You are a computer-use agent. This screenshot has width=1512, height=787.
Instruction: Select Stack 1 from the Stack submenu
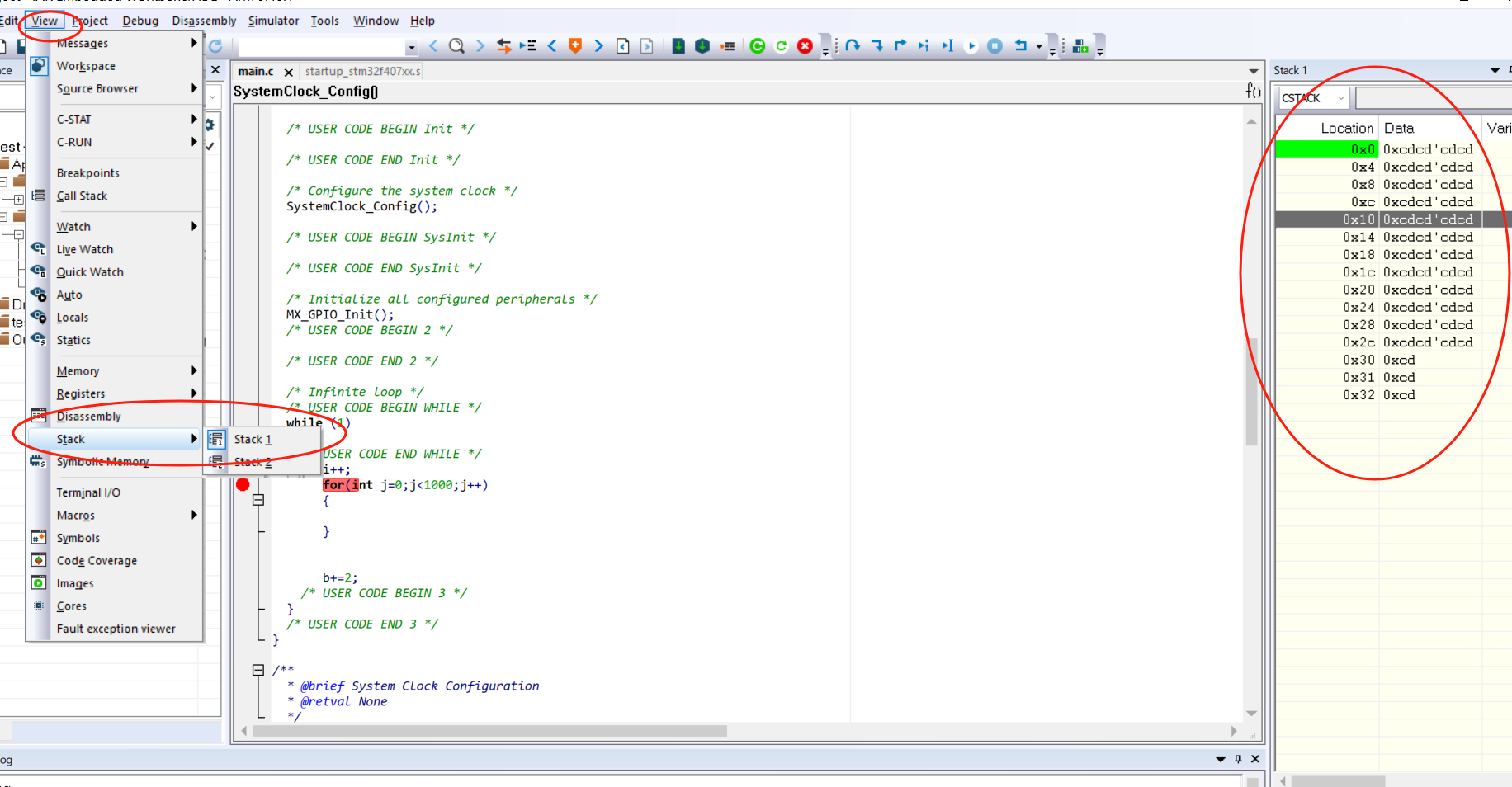coord(262,440)
